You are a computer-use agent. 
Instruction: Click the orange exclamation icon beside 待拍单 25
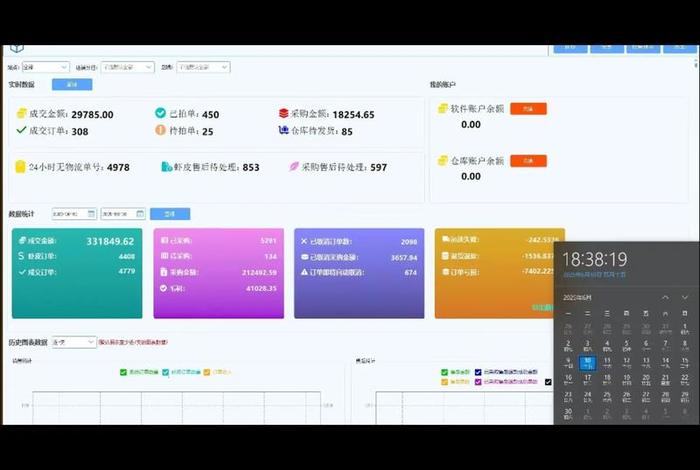tap(160, 130)
